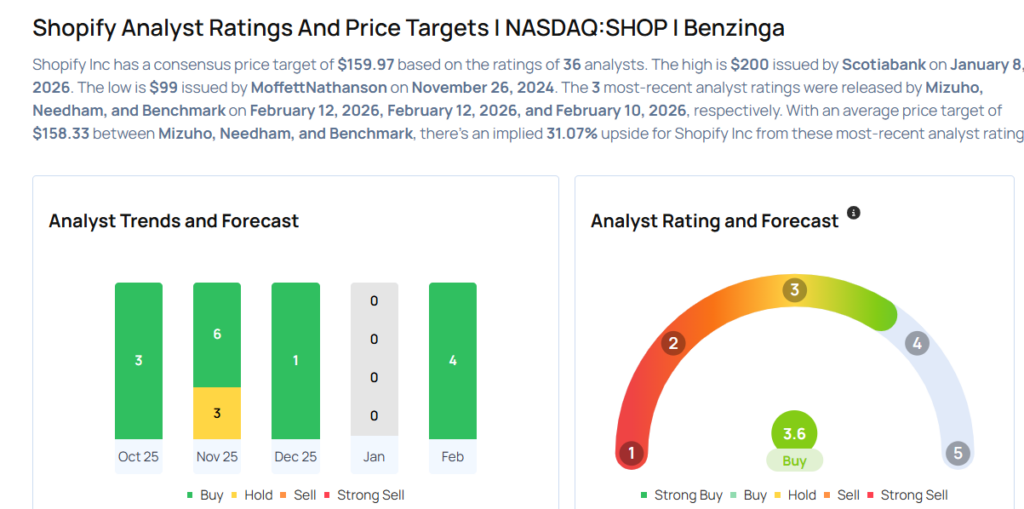
Task: Click the green 3.6 rating circle
Action: [794, 434]
